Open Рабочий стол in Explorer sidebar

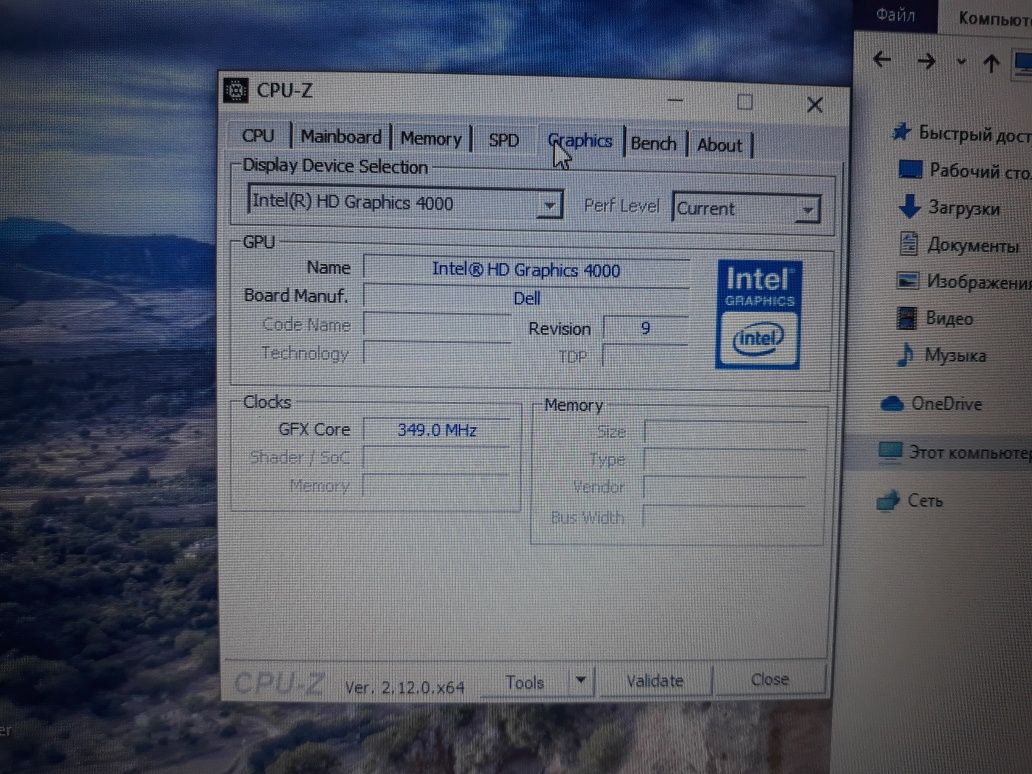click(980, 171)
